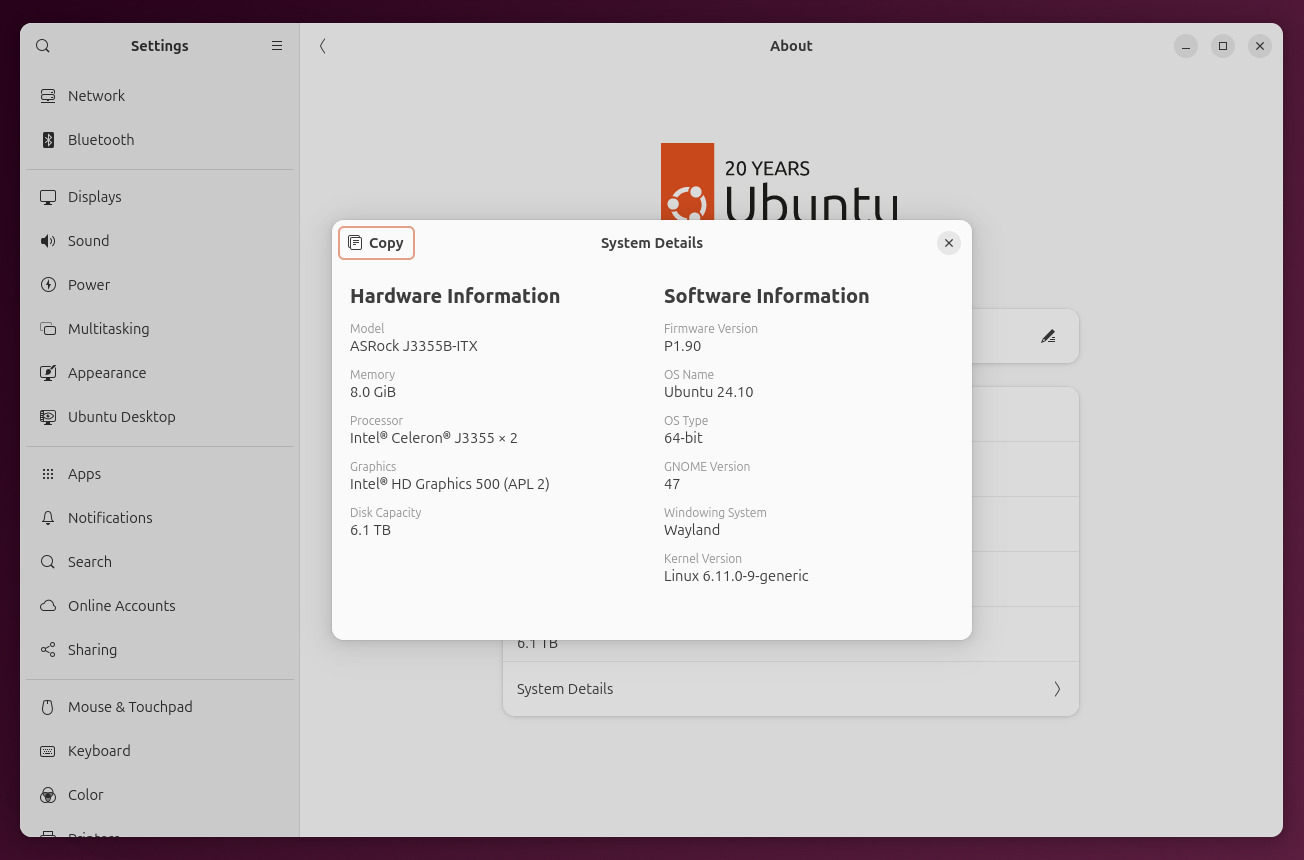Screen dimensions: 1304x860
Task: Go back using the header arrow
Action: 323,46
